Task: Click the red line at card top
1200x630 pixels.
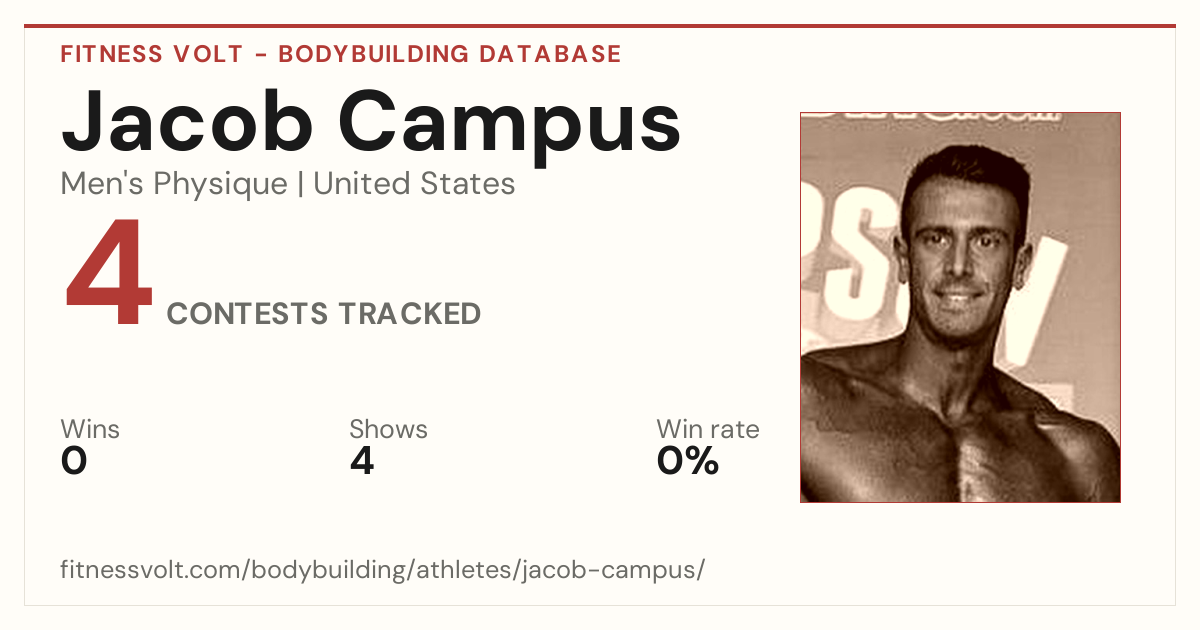Action: click(600, 26)
